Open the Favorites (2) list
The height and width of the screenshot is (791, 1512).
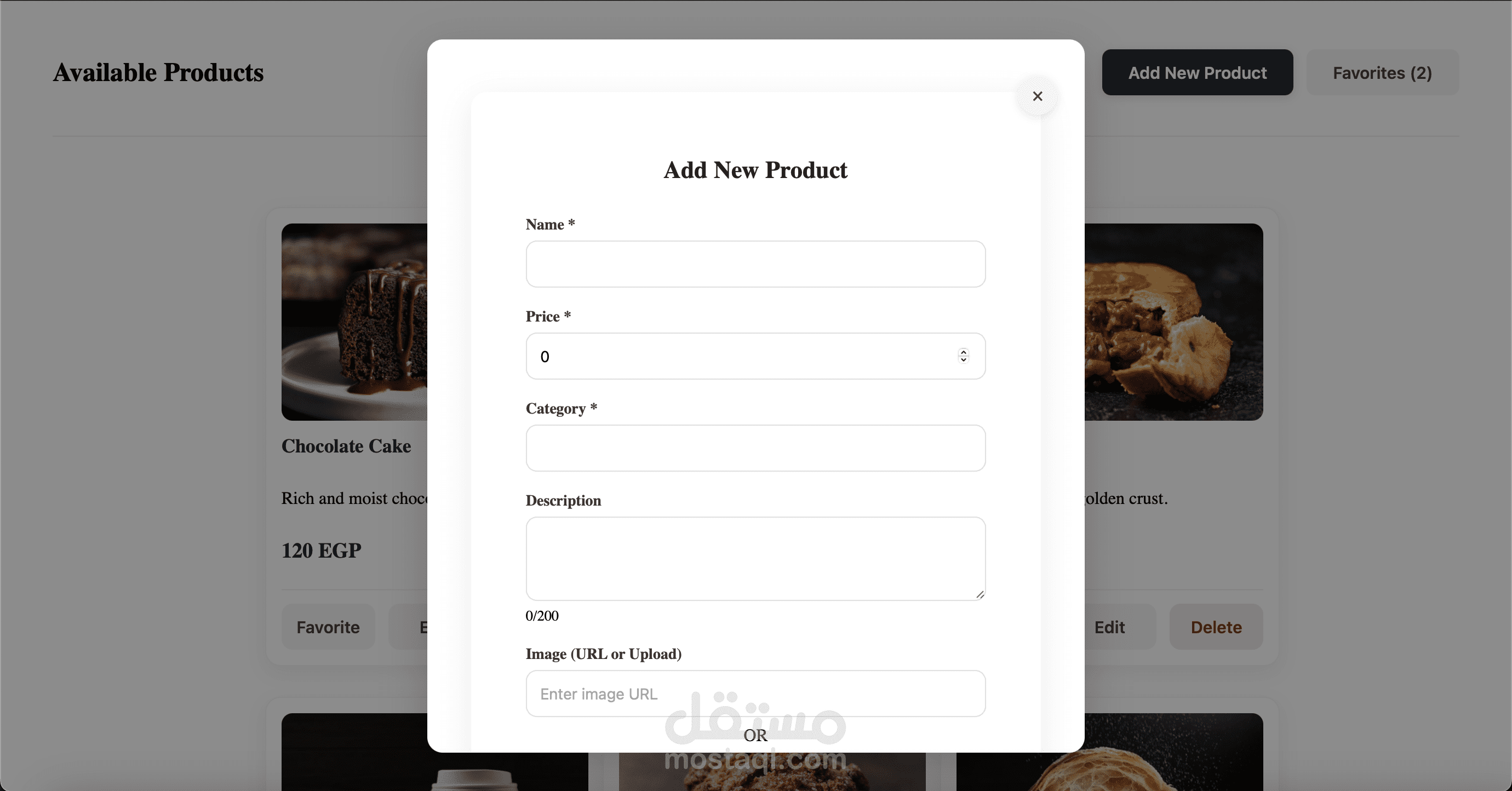[1382, 73]
